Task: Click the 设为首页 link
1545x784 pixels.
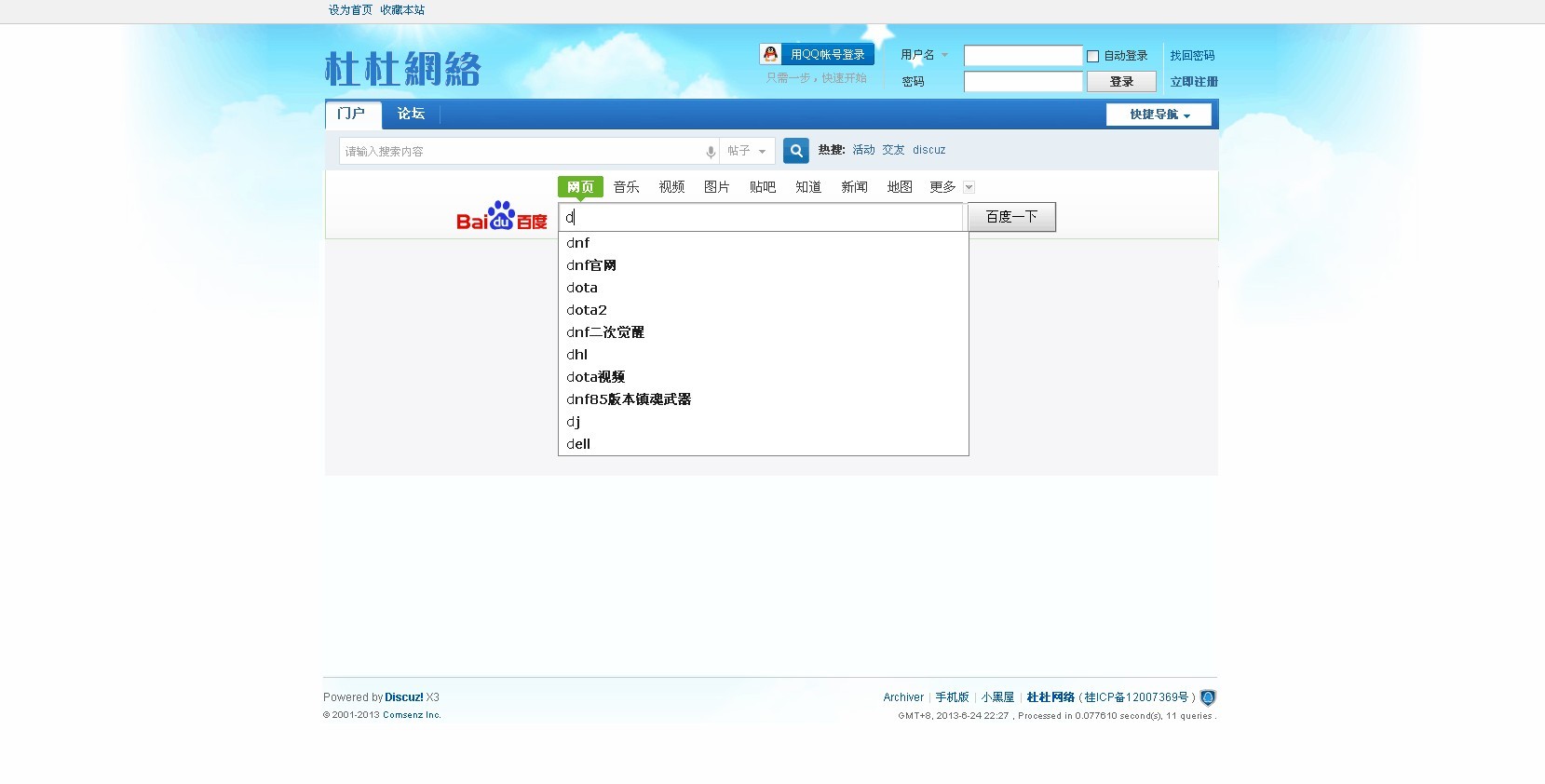Action: pyautogui.click(x=350, y=10)
